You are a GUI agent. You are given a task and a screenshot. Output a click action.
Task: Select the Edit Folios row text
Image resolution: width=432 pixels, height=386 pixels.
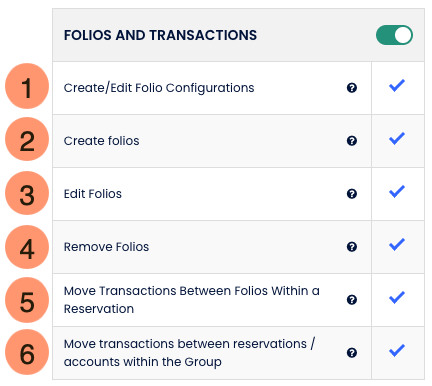93,194
